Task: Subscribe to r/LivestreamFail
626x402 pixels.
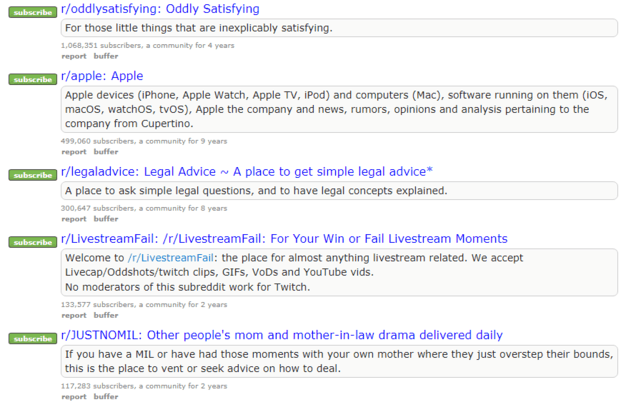Action: 33,242
